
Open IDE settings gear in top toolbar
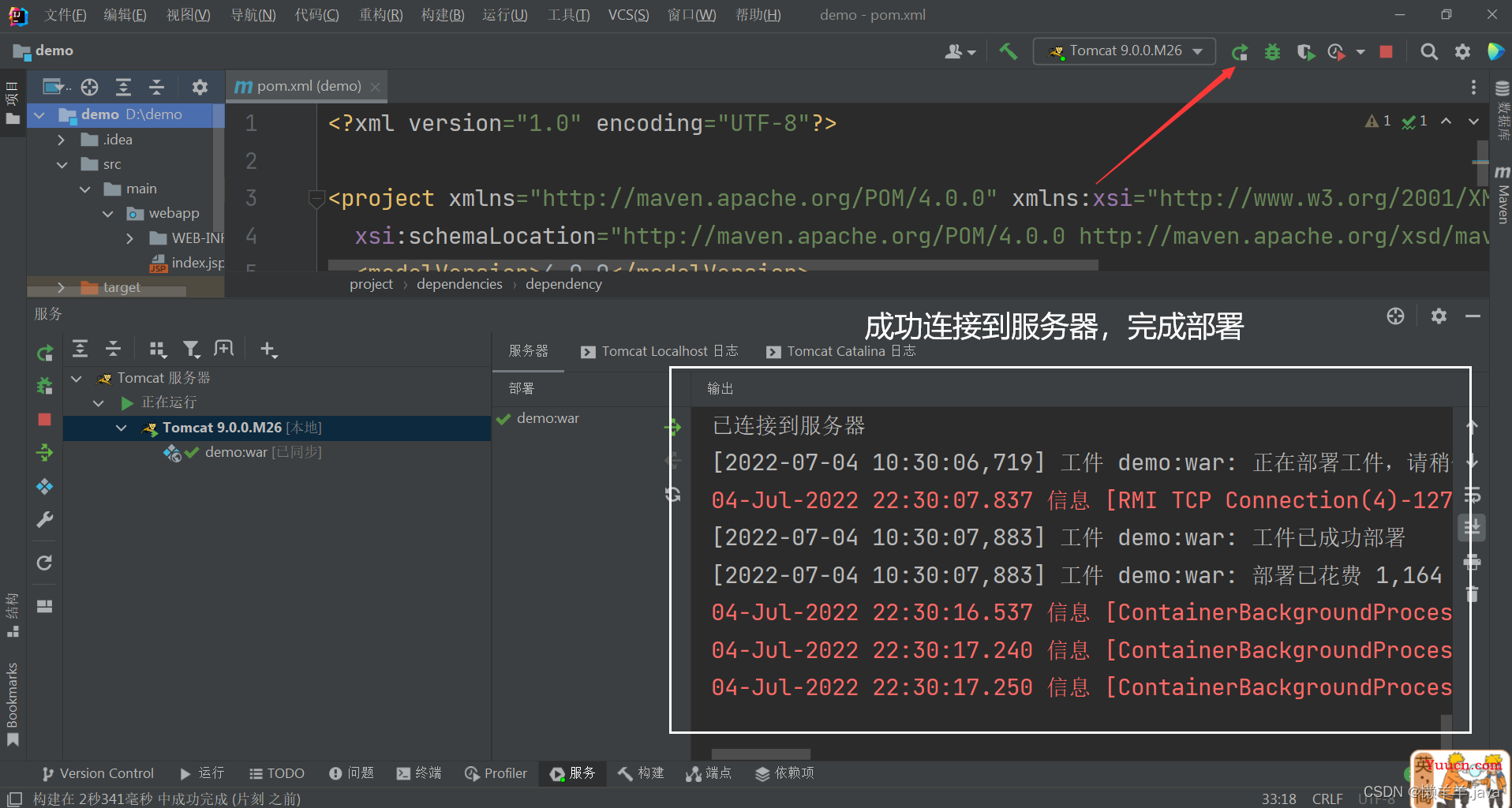pos(1462,52)
